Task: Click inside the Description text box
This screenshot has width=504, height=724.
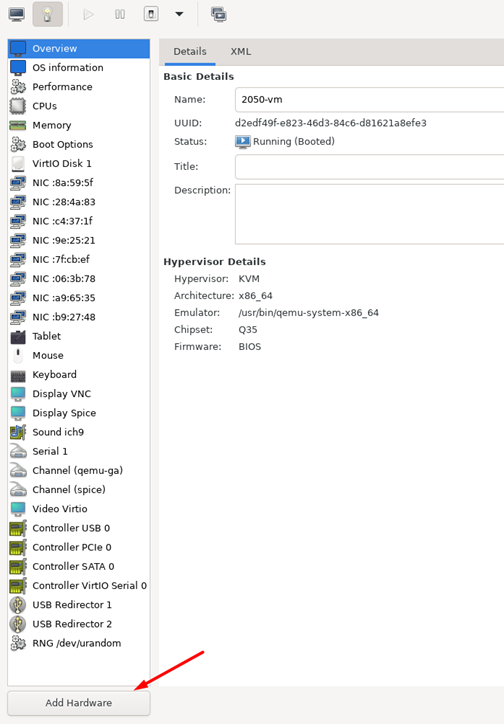Action: pyautogui.click(x=369, y=214)
